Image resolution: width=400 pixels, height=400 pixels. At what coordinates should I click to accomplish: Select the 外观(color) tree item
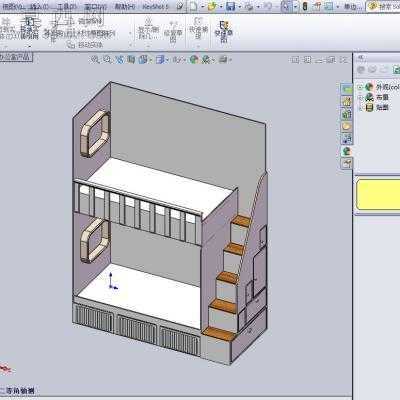click(388, 87)
